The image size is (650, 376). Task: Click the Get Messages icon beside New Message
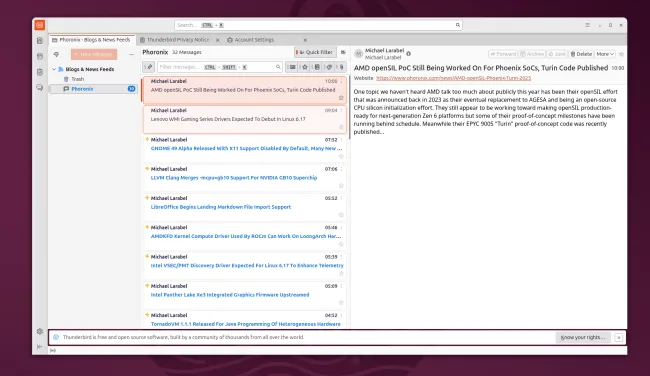point(56,54)
